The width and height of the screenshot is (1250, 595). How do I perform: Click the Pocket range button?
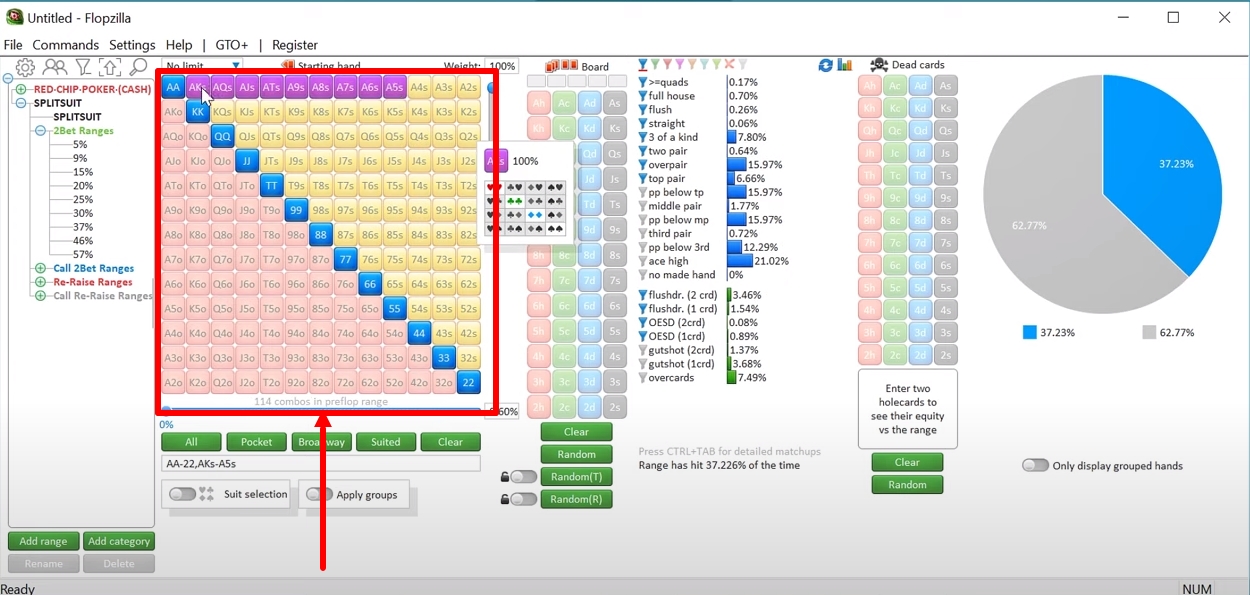[257, 442]
